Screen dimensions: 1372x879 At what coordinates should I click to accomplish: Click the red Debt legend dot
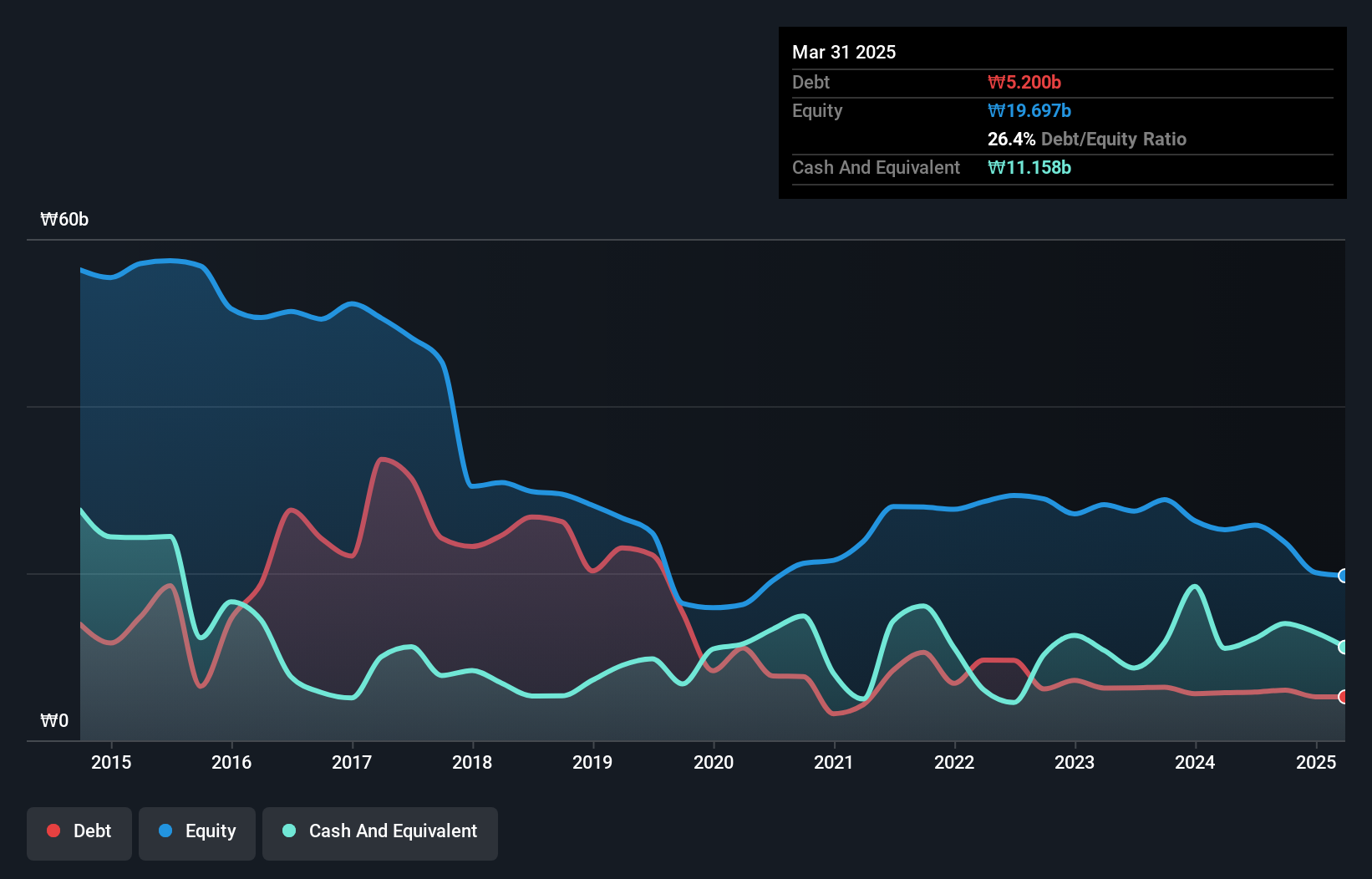point(52,831)
